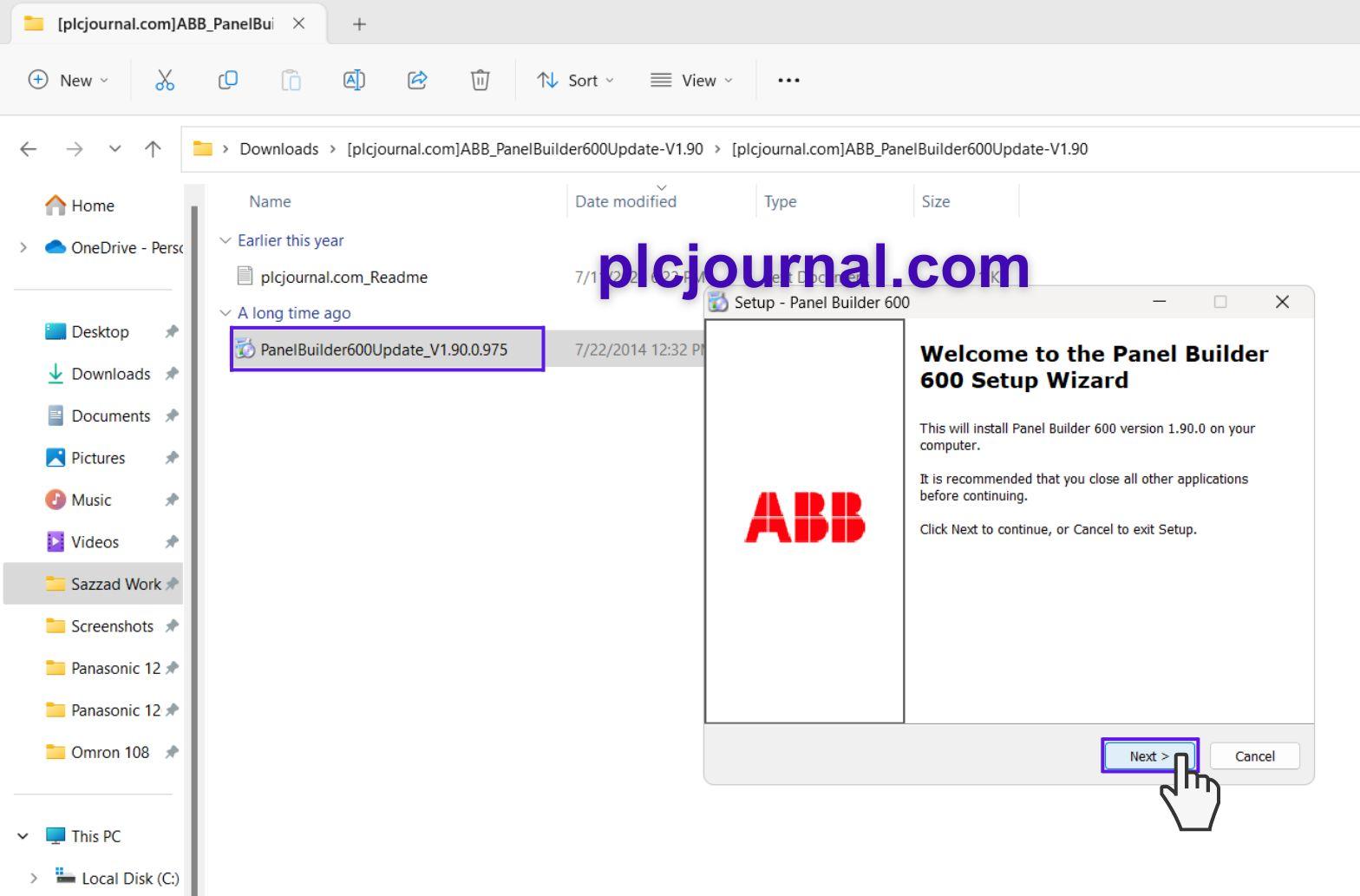1360x896 pixels.
Task: Open OneDrive - Personal in sidebar
Action: pyautogui.click(x=127, y=247)
